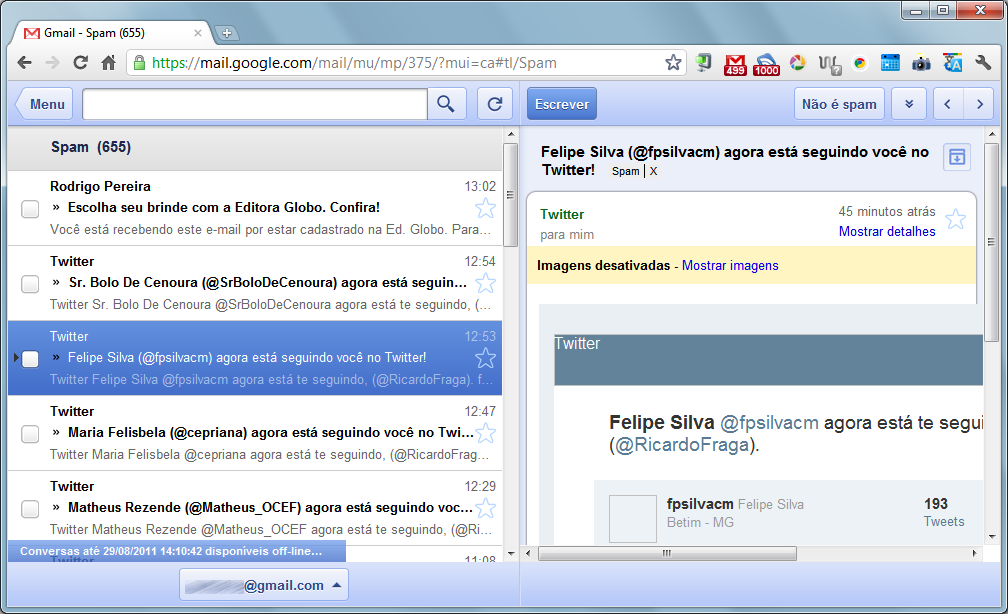Bookmark this page with the star
The image size is (1008, 614).
[674, 63]
